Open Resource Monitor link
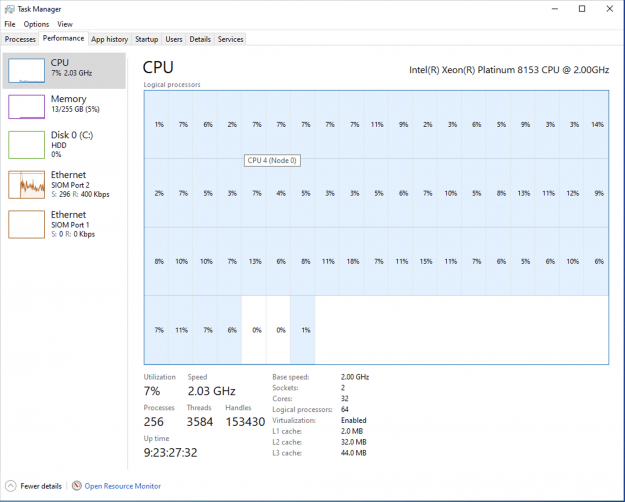625x502 pixels. pos(123,486)
